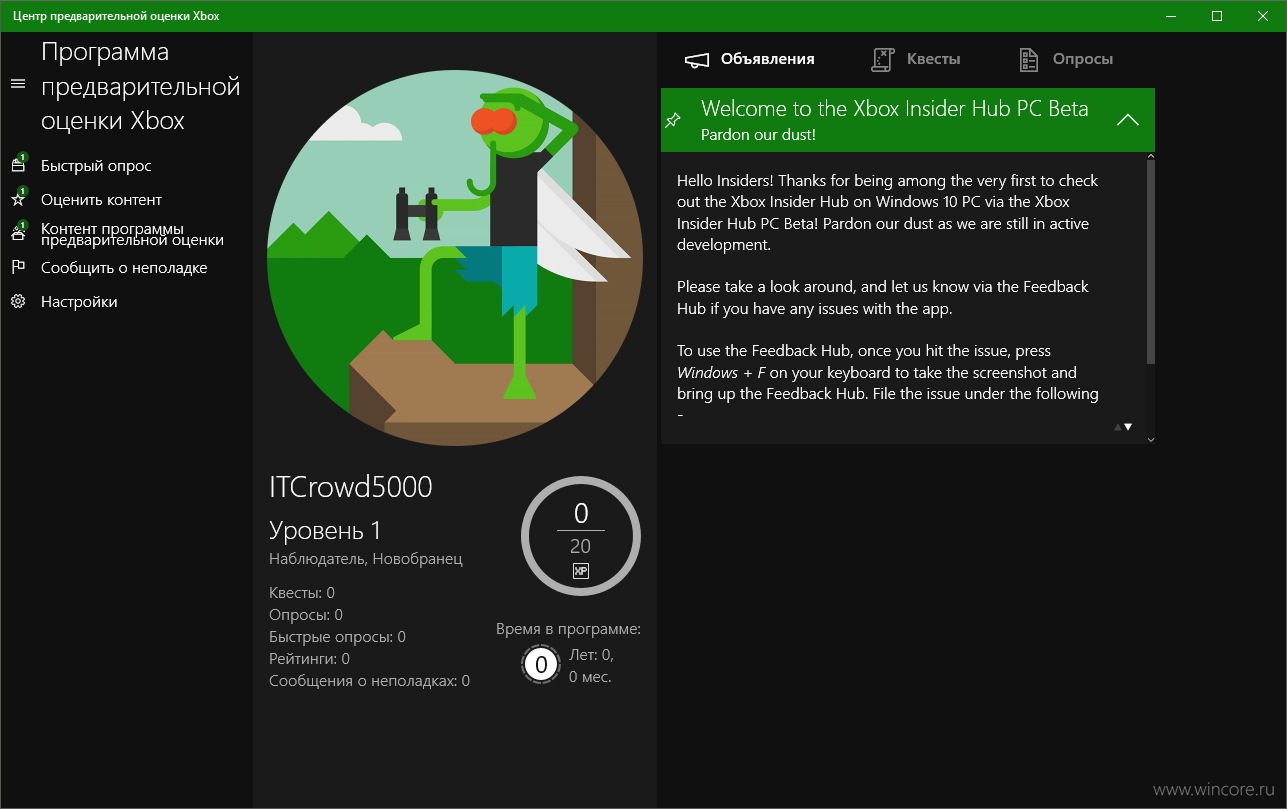Viewport: 1287px width, 809px height.
Task: Click the Время в программе label
Action: [568, 629]
